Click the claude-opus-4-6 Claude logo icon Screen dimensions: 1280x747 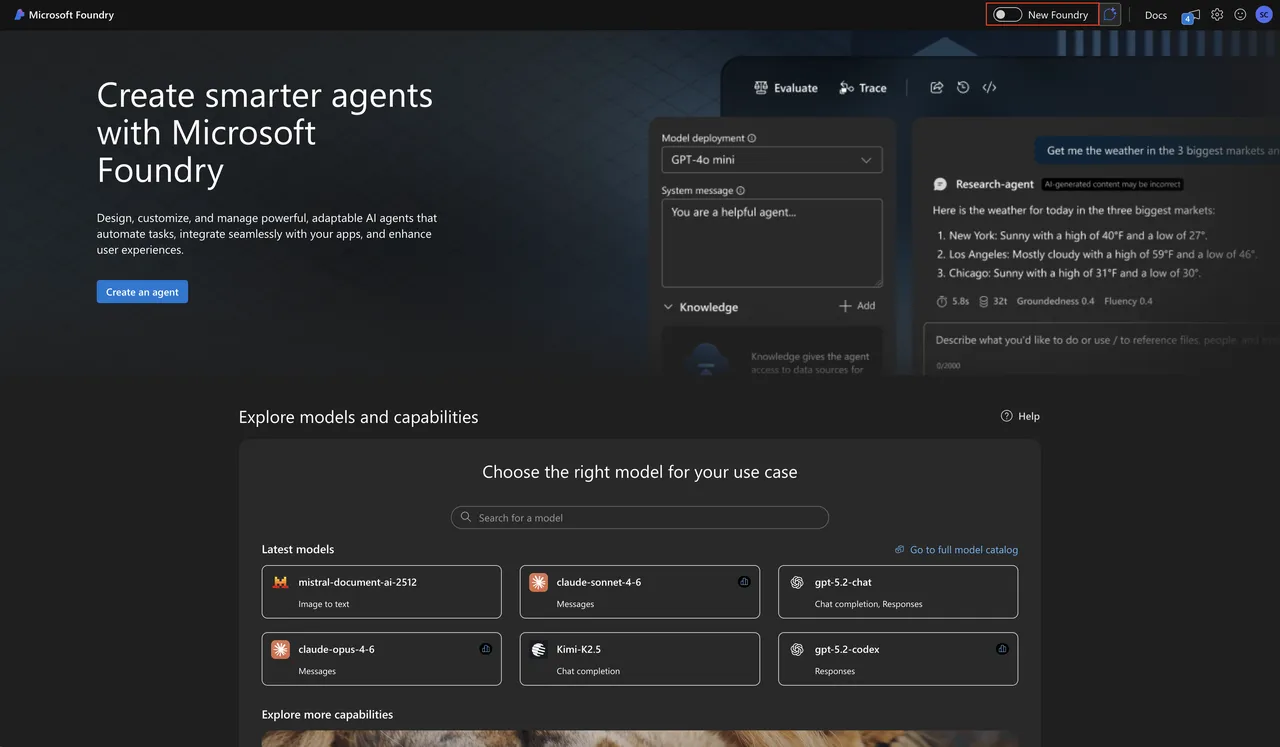pos(280,649)
